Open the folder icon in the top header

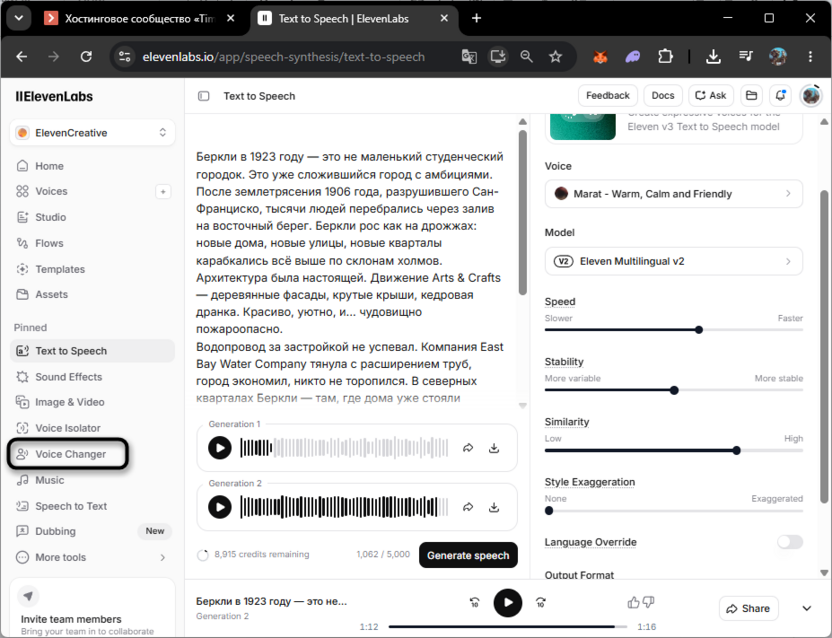click(x=751, y=96)
